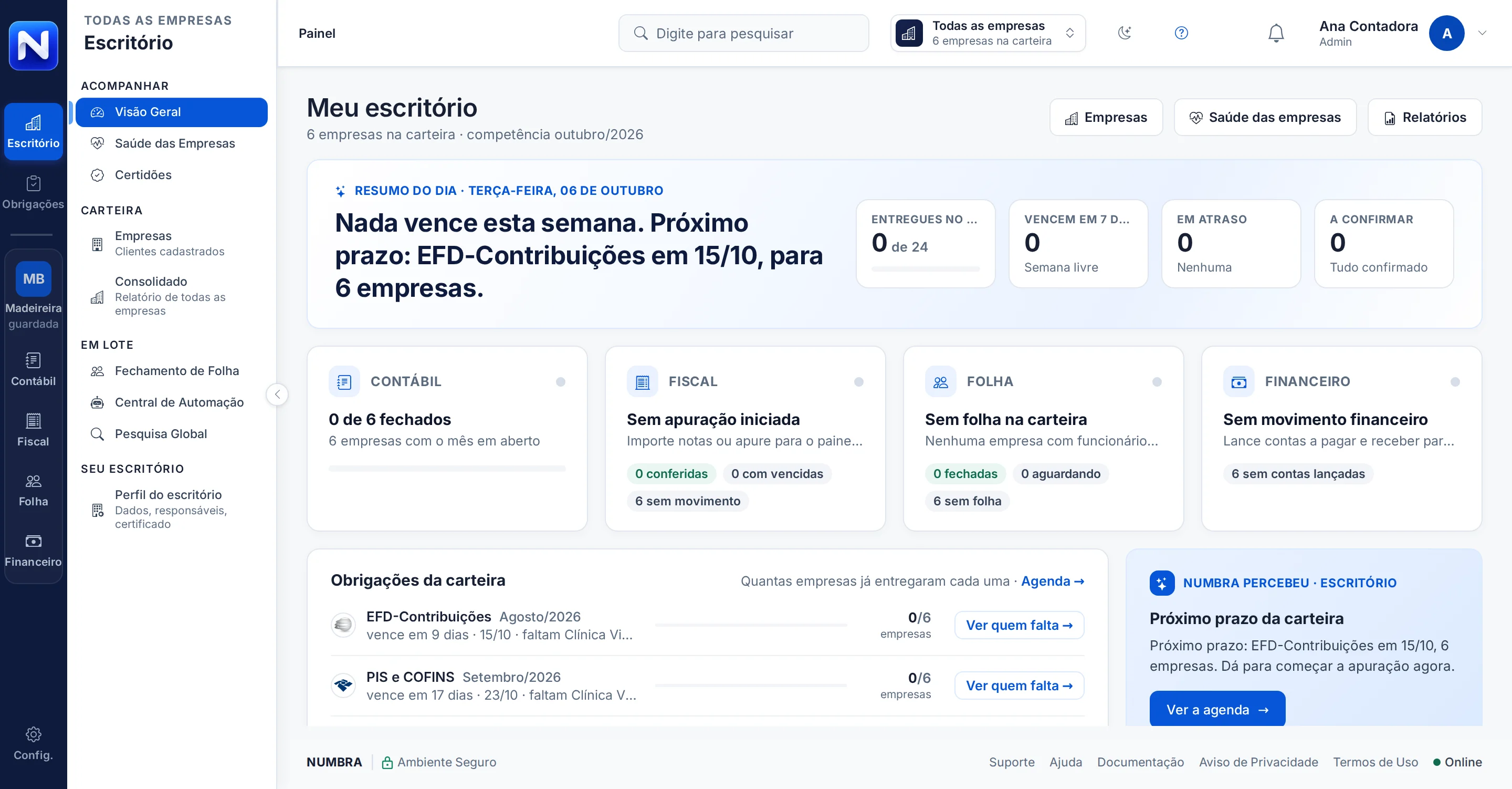Click the PIS e COFINS row icon

[x=343, y=686]
